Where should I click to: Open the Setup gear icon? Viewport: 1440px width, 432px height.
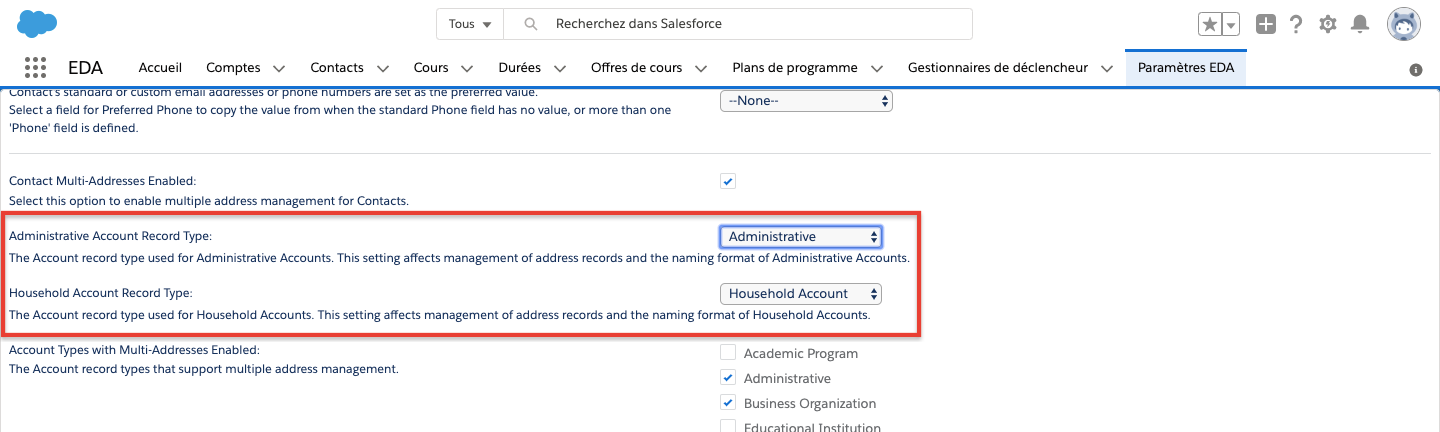(1327, 24)
